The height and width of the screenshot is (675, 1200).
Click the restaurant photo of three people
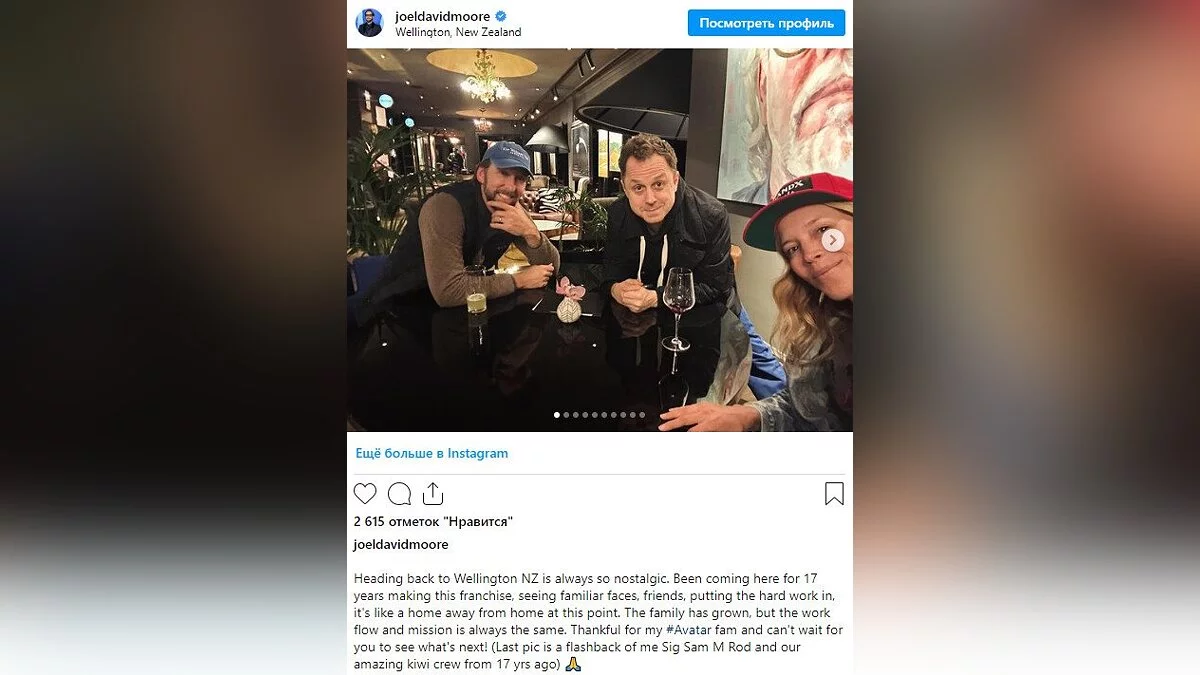(x=600, y=240)
